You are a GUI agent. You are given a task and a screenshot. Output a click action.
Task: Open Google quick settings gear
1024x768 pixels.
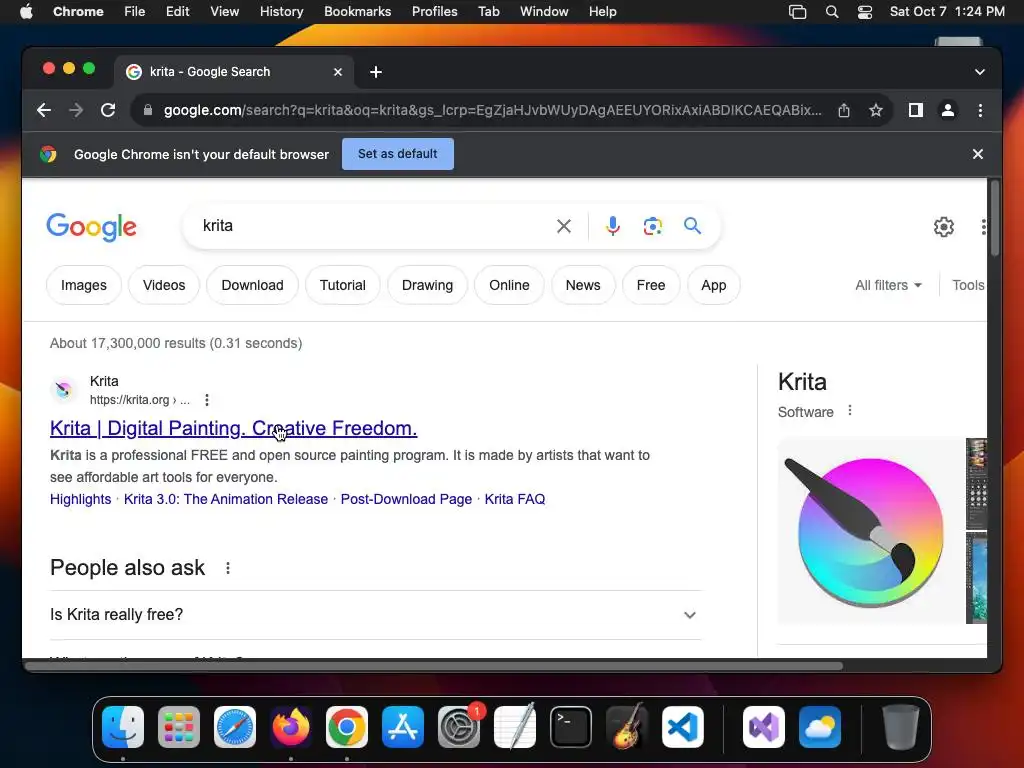click(x=943, y=227)
